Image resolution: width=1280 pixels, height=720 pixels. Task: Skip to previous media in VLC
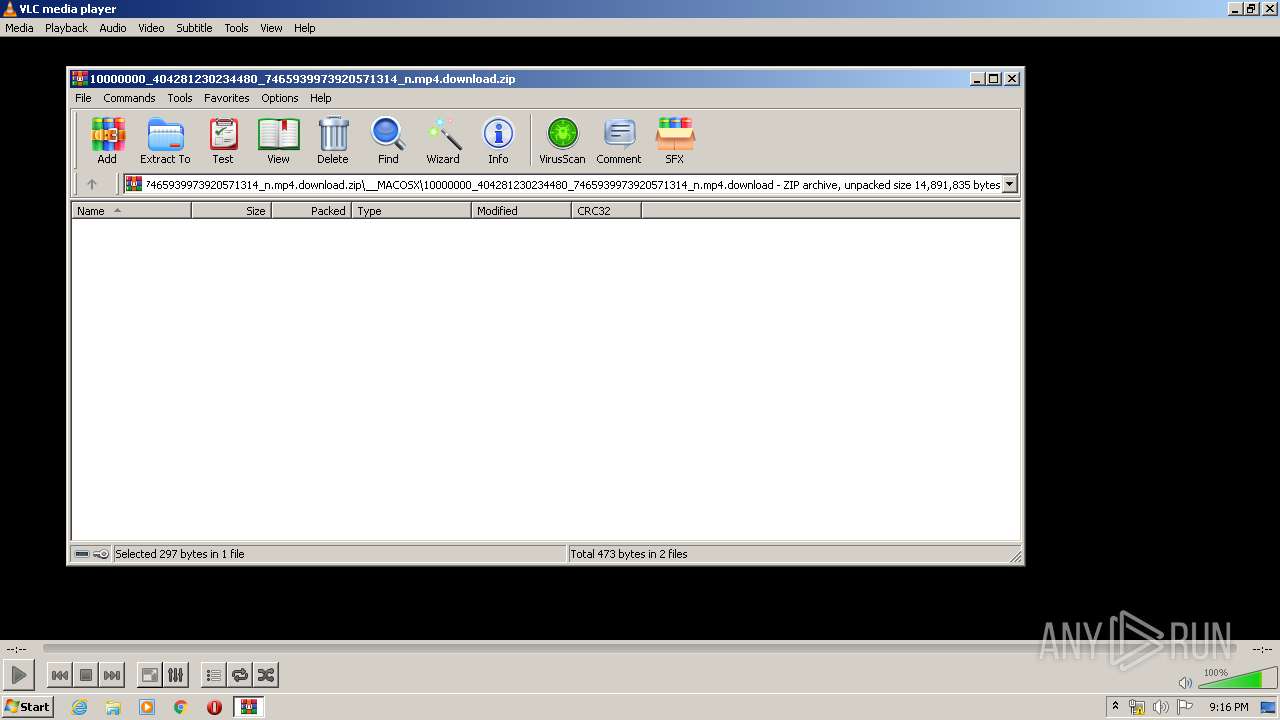(x=60, y=675)
